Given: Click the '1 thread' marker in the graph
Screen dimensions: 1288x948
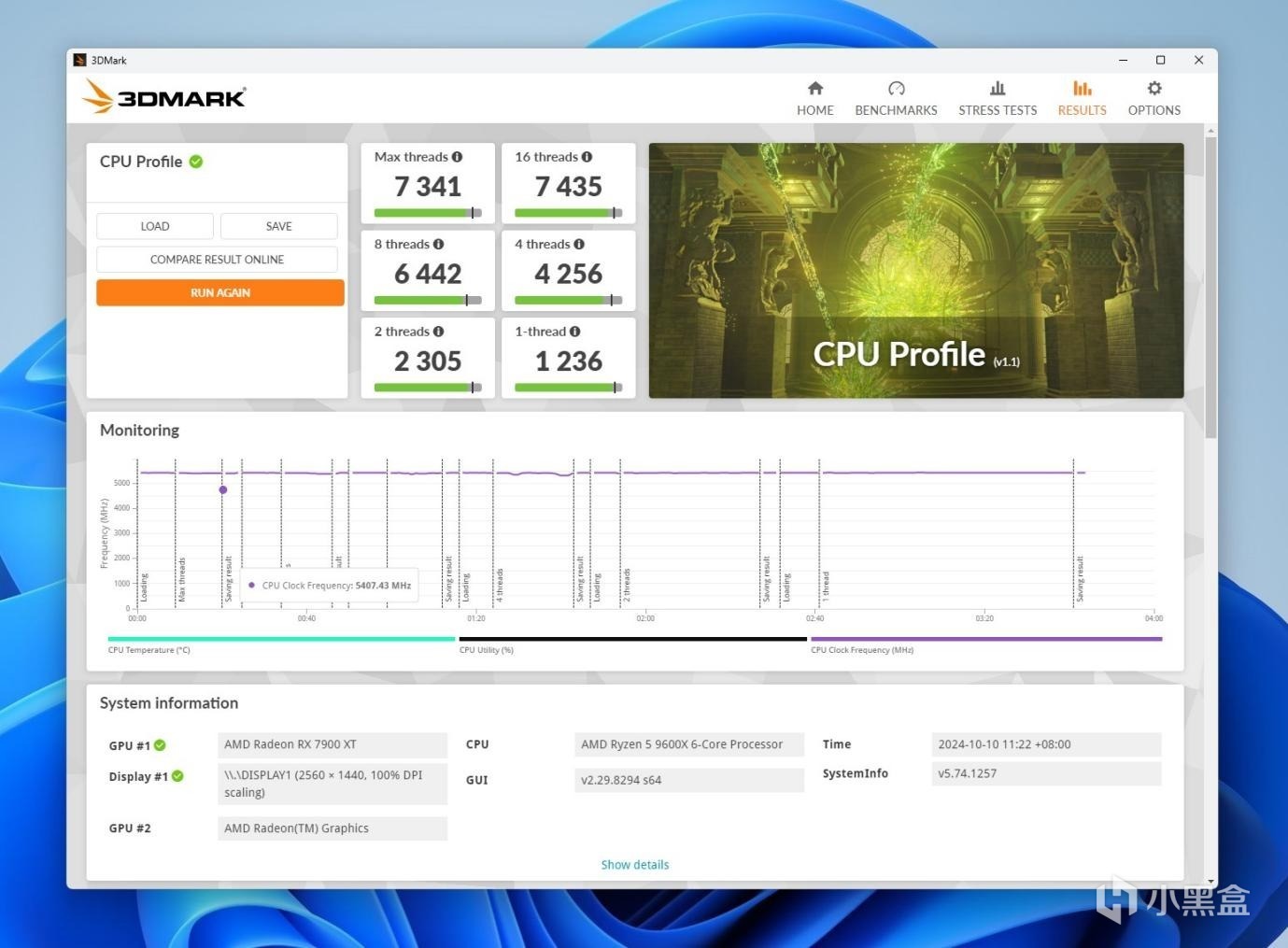Looking at the screenshot, I should coord(826,586).
